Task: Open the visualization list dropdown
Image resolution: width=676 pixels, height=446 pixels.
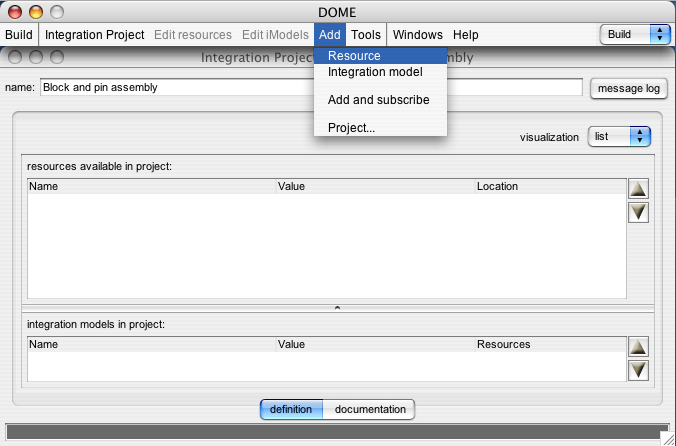Action: (x=619, y=137)
